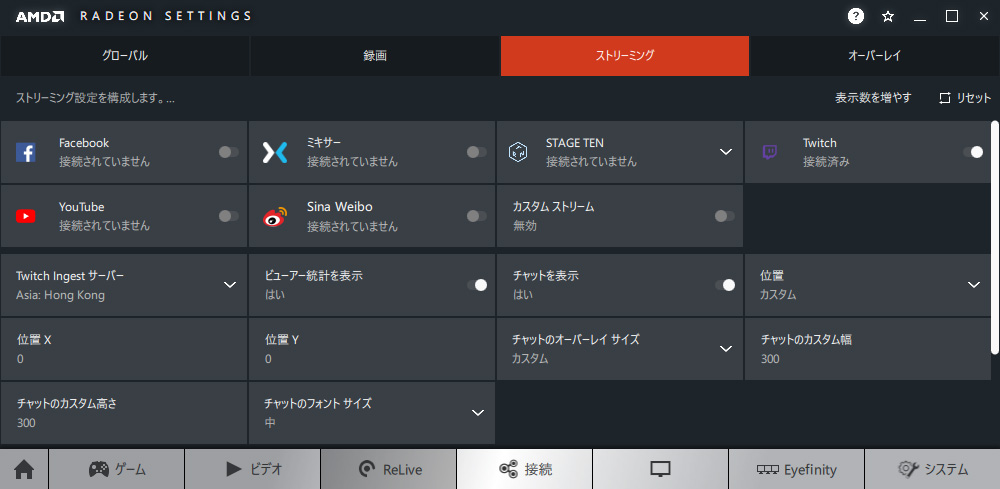
Task: Turn off チャットを表示 switch
Action: click(724, 285)
